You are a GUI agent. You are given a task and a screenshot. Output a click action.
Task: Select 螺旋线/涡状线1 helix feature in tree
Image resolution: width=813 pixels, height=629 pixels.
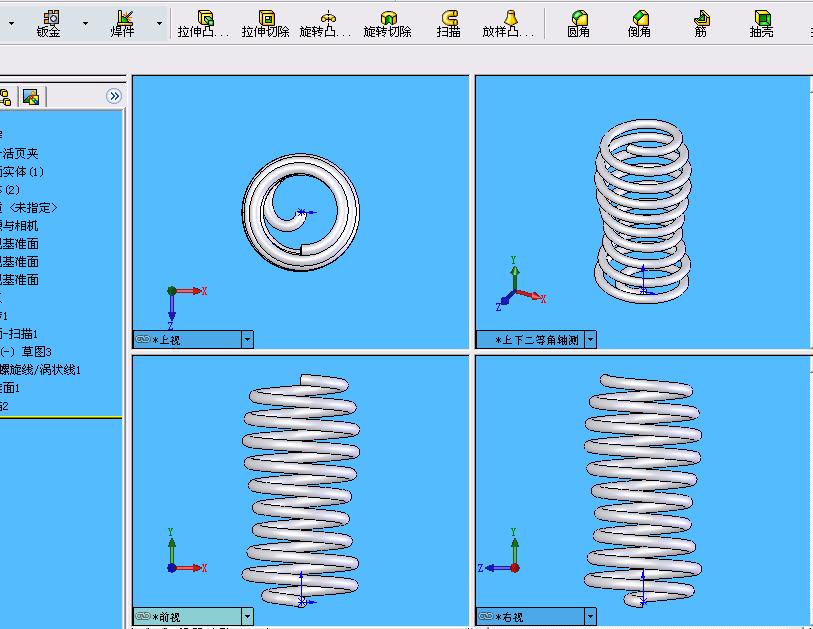pyautogui.click(x=40, y=370)
